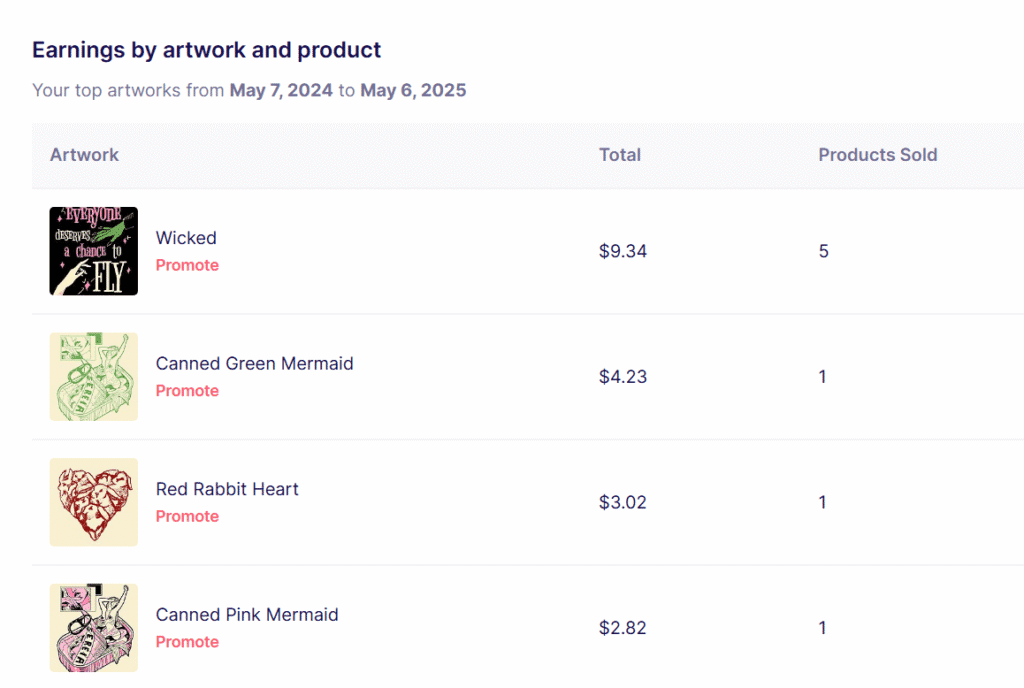Sort by the Products Sold column header
The height and width of the screenshot is (688, 1024).
[x=878, y=155]
